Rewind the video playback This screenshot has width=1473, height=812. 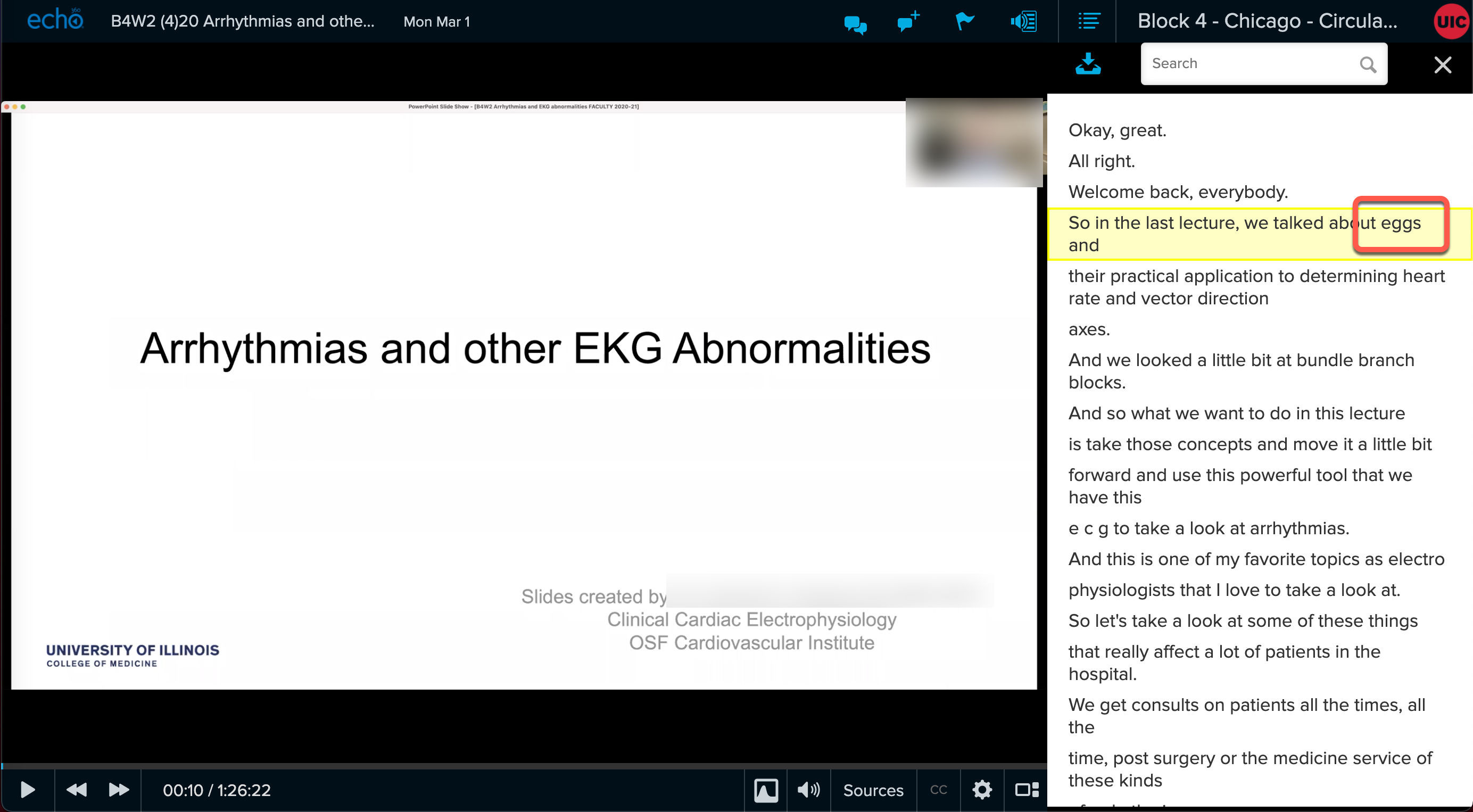[76, 790]
